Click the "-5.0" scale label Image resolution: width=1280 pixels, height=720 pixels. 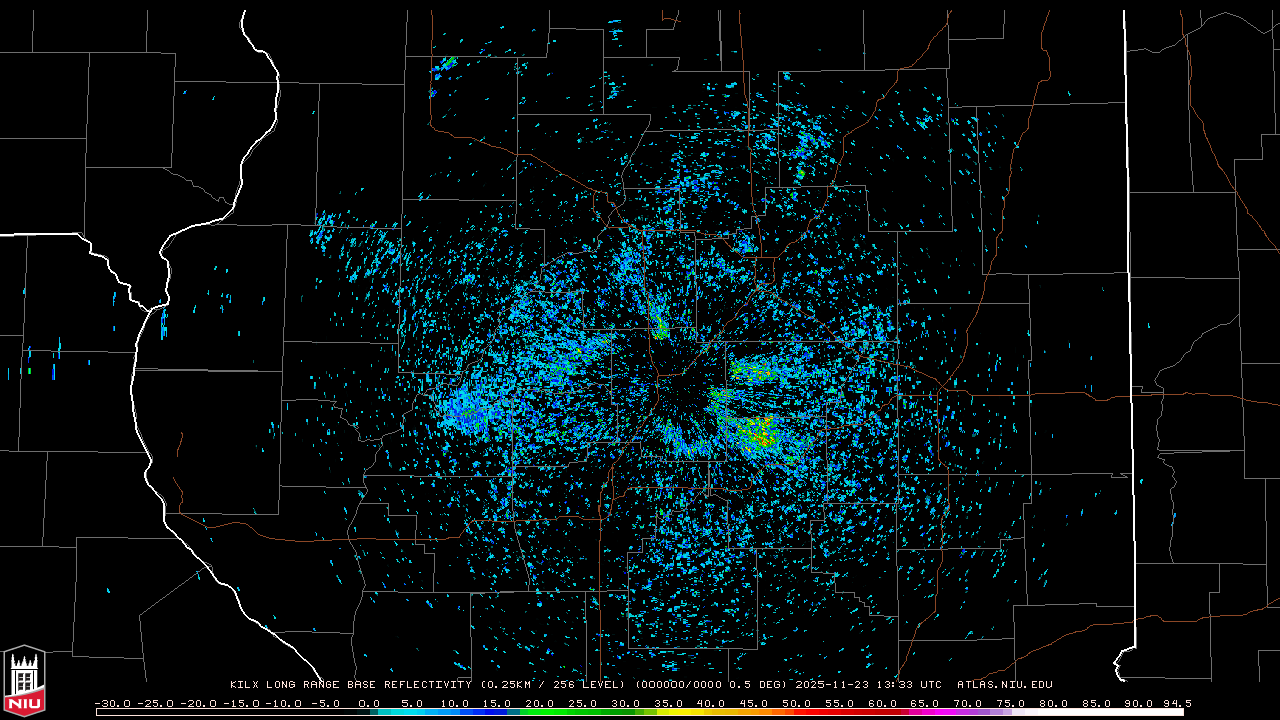(x=327, y=703)
